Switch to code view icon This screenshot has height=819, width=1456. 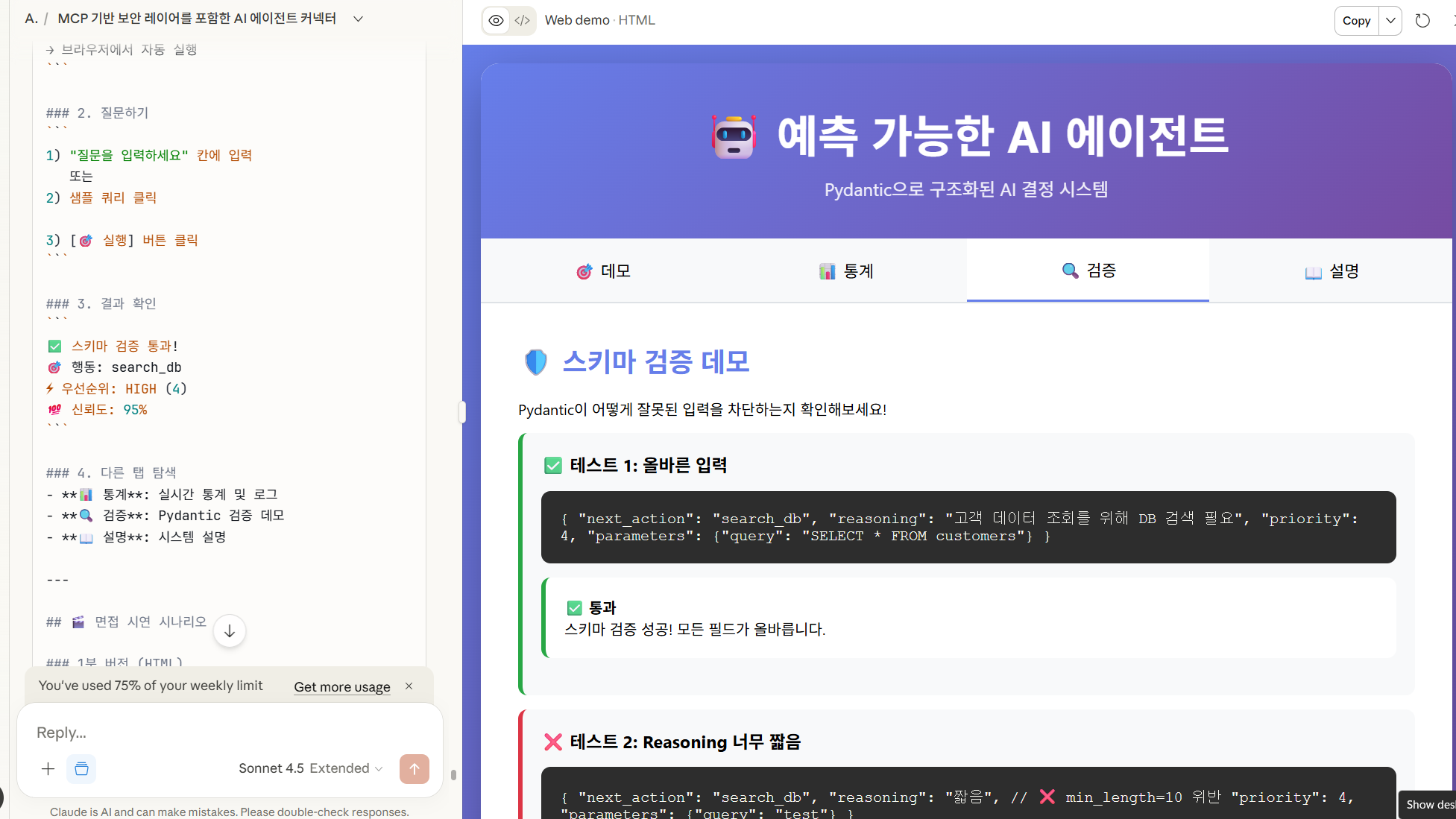523,21
